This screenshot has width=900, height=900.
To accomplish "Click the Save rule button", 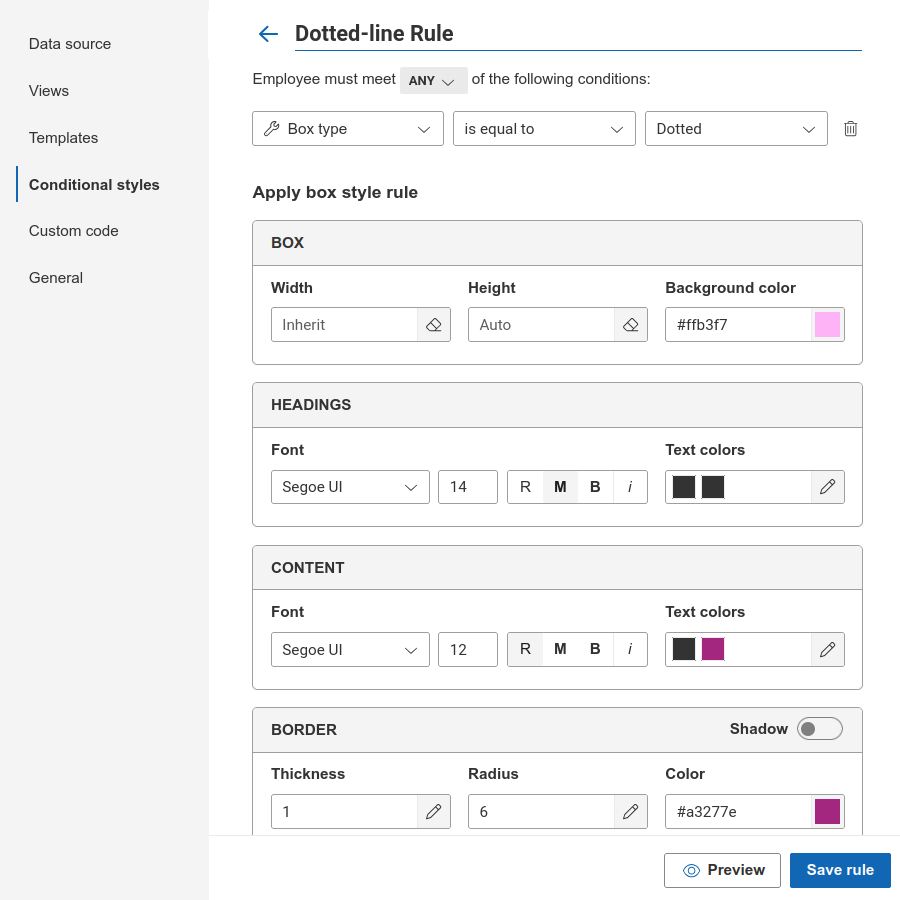I will click(840, 870).
